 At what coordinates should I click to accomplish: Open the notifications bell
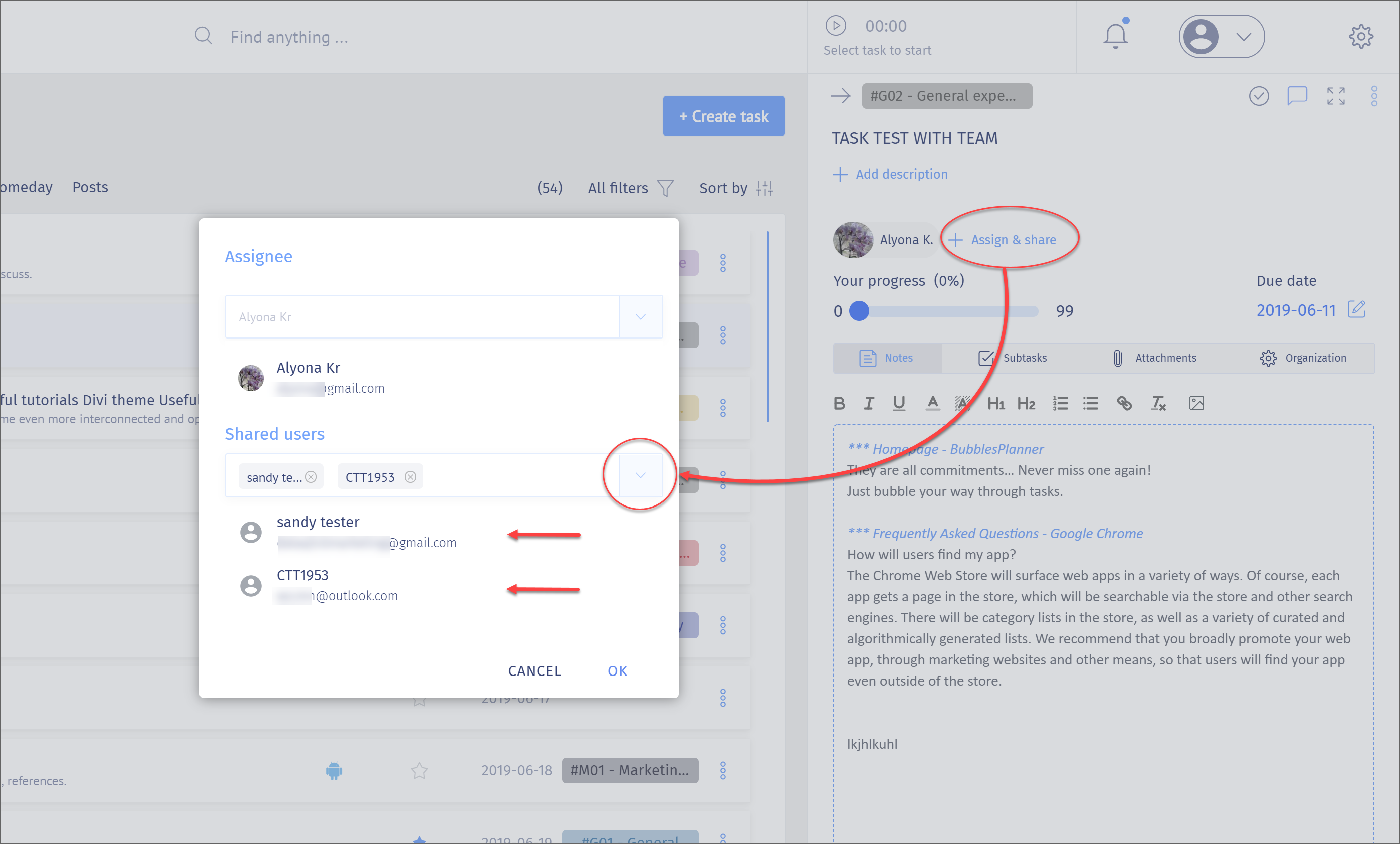(1115, 35)
